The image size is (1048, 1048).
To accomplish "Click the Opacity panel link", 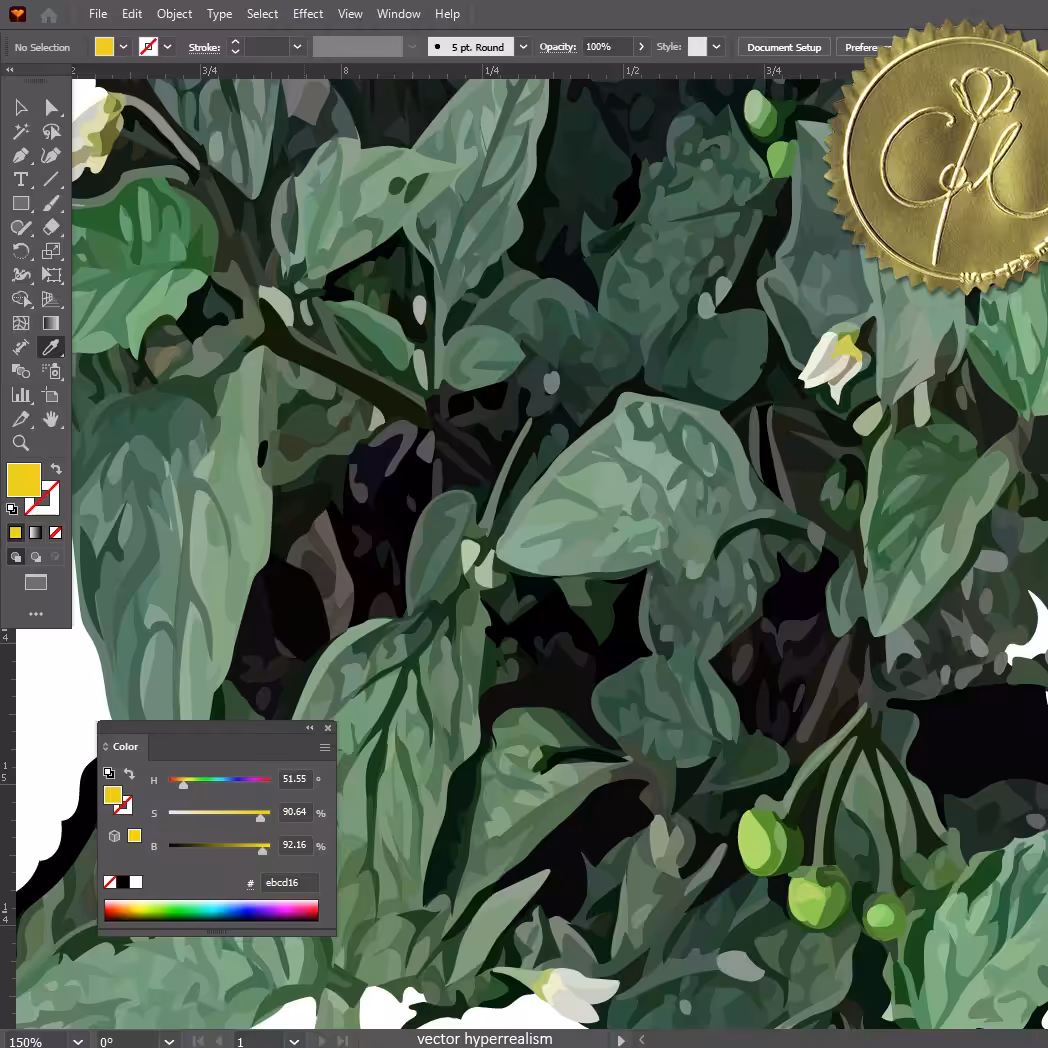I will [x=558, y=47].
